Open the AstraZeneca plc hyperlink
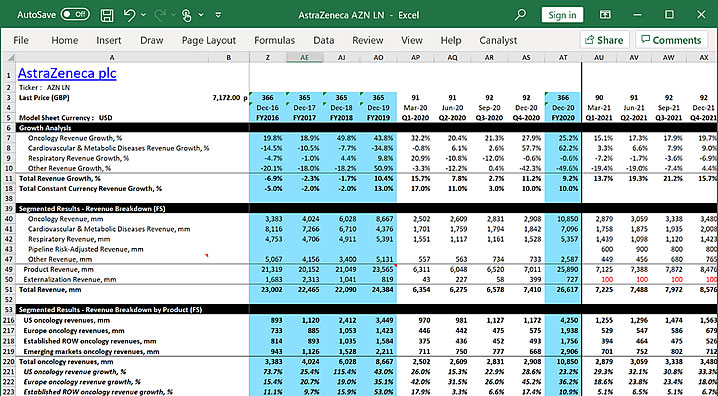This screenshot has width=718, height=396. [x=67, y=73]
